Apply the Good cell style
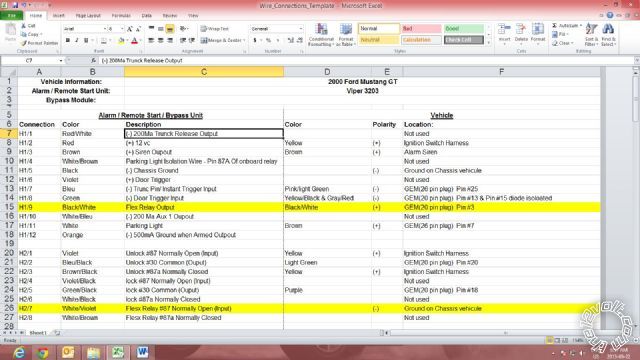Screen dimensions: 640x360 coord(464,29)
